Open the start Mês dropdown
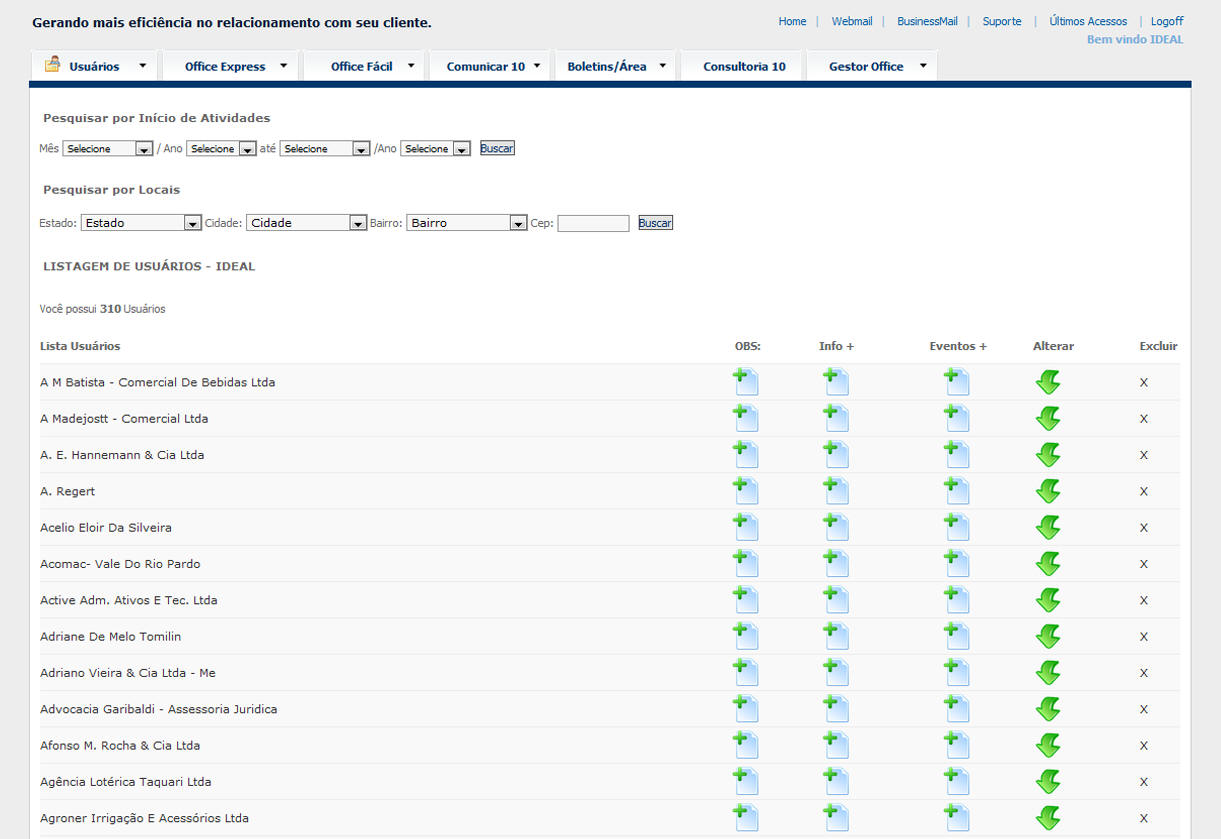Image resolution: width=1221 pixels, height=839 pixels. (107, 149)
